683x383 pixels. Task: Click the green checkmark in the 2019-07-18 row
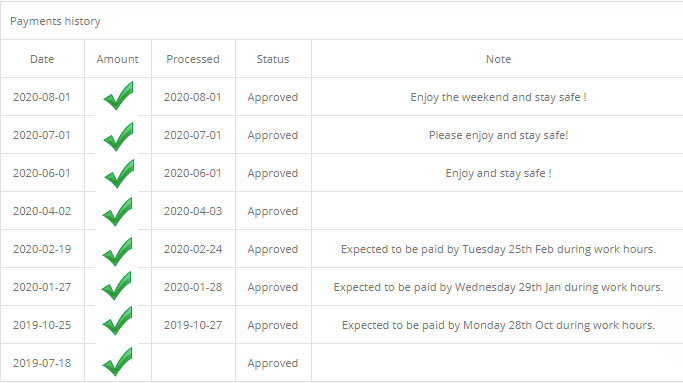click(x=117, y=362)
